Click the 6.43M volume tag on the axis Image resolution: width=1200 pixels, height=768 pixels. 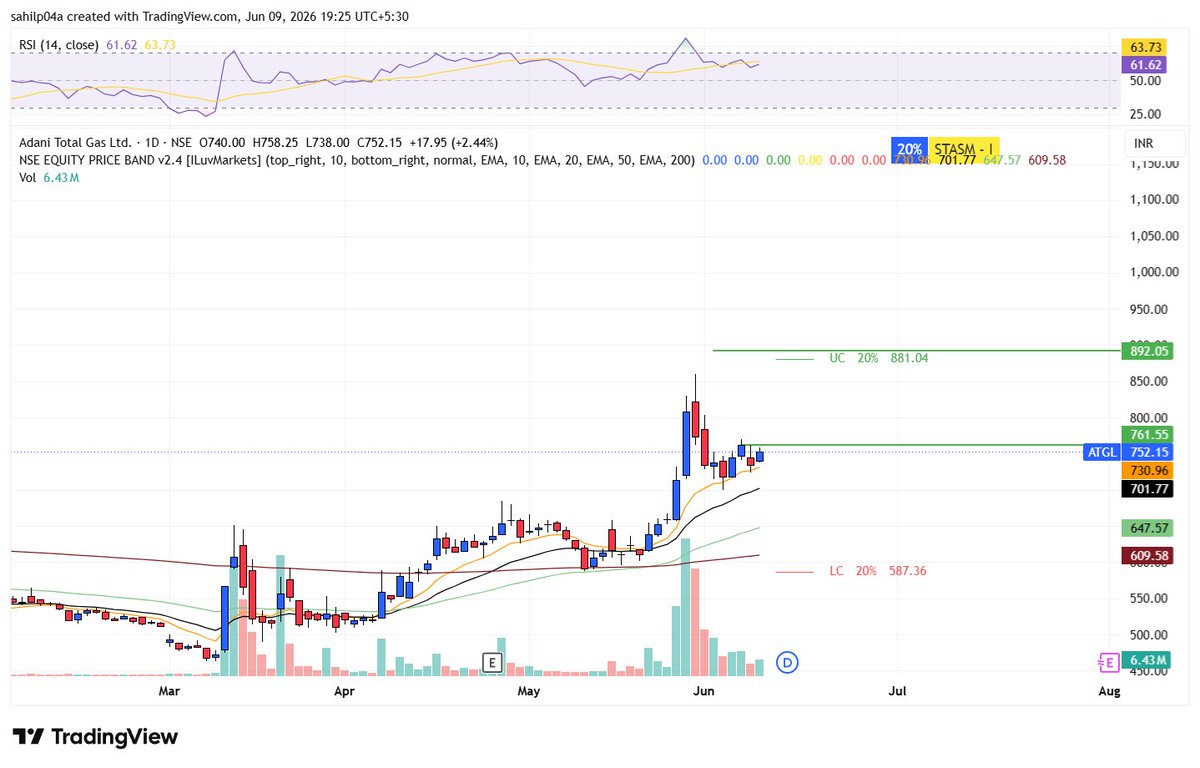tap(1146, 661)
